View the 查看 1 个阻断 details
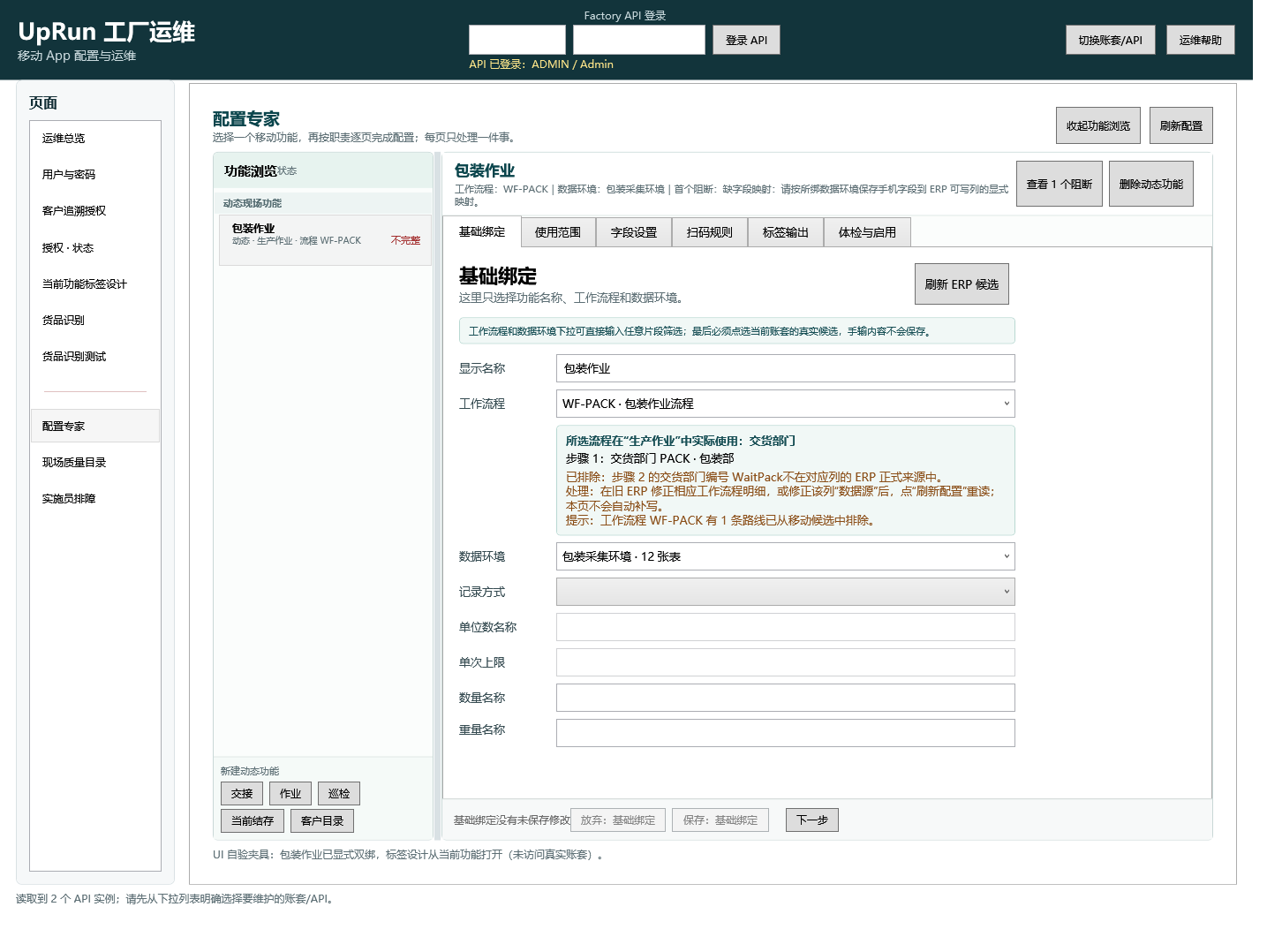Screen dimensions: 1267x952 (x=1059, y=184)
